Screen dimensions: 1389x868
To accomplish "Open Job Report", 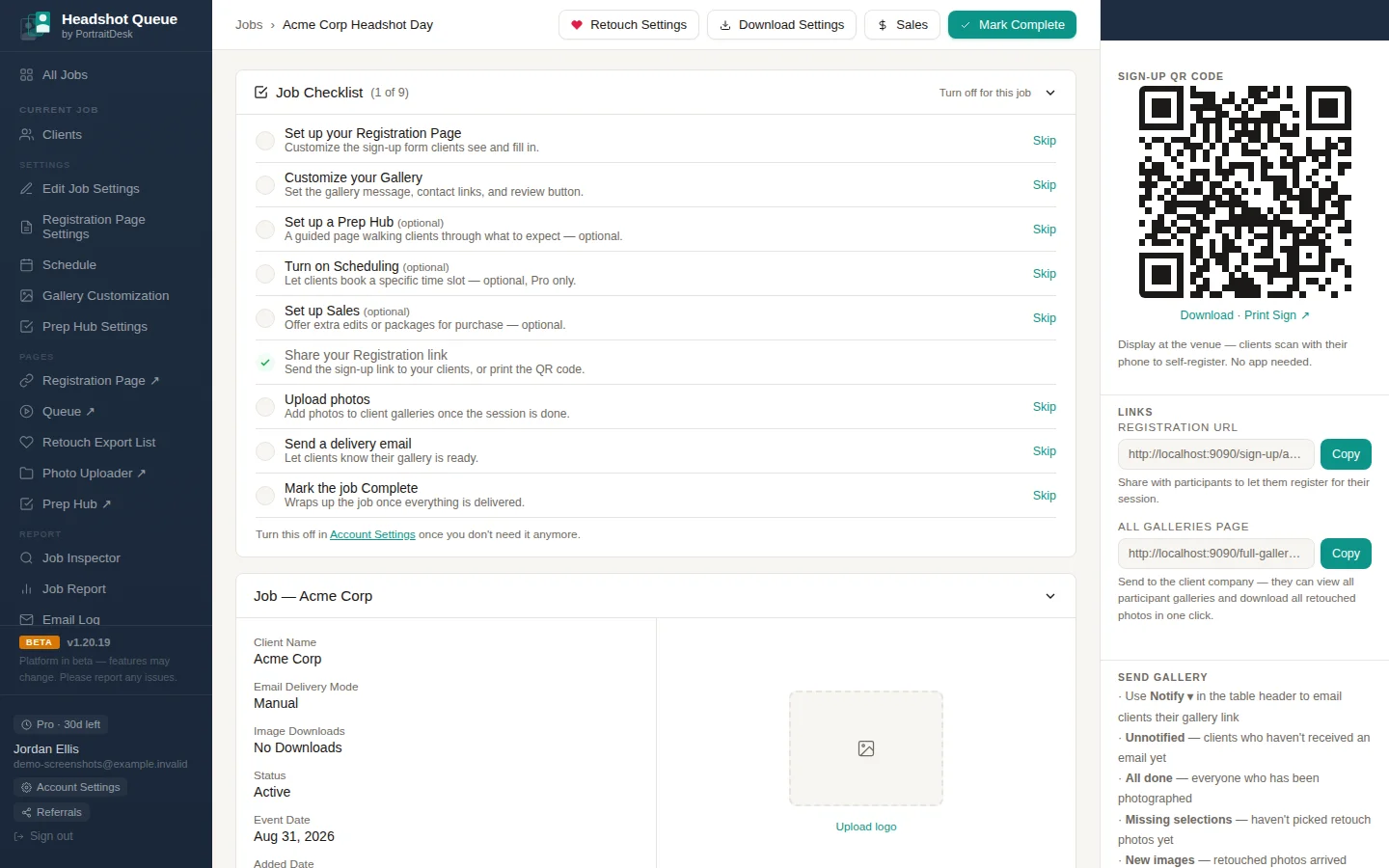I will click(x=106, y=589).
